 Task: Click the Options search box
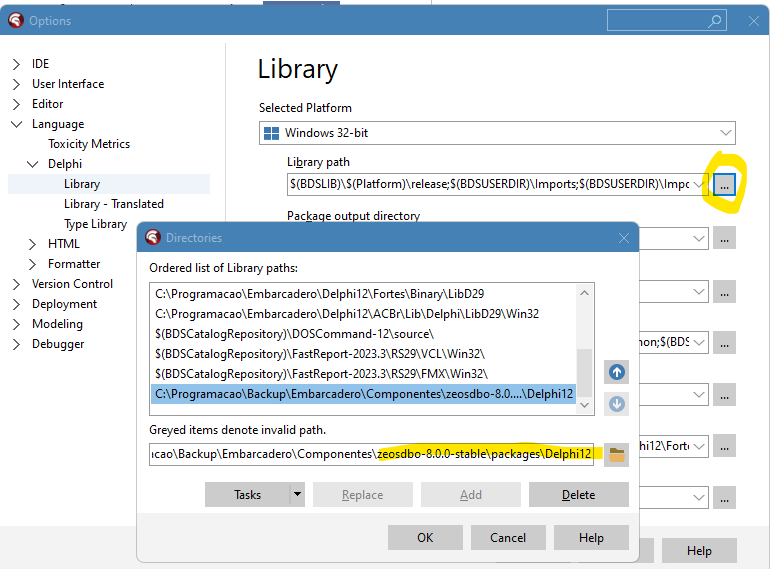(667, 21)
